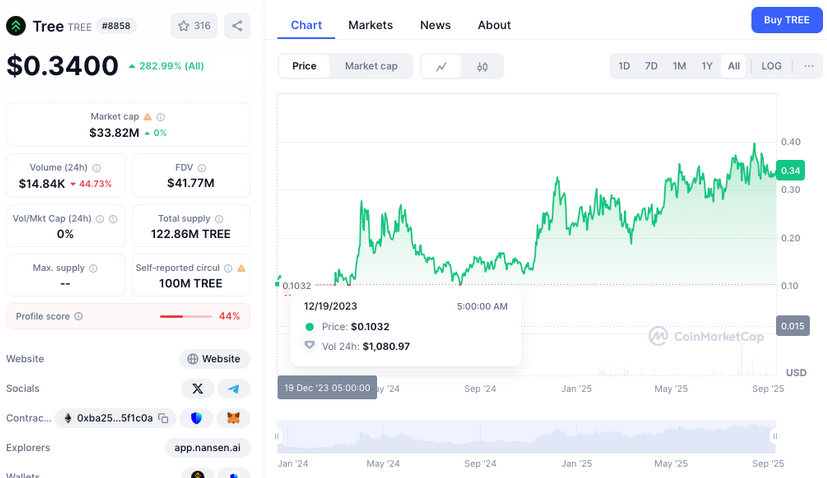Click the Buy TREE button

pos(786,20)
